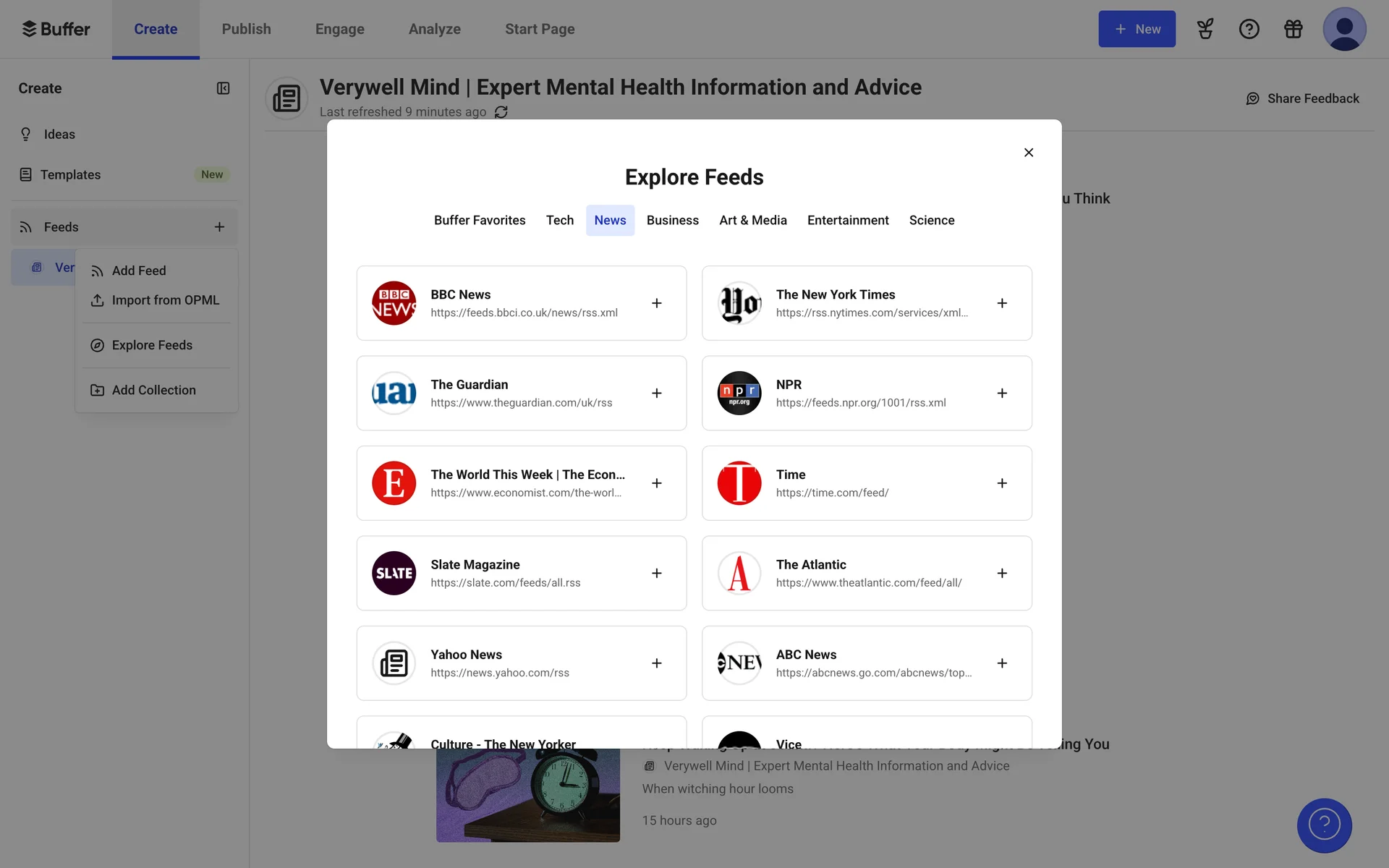Open sleep mask alarm clock article thumbnail
1389x868 pixels.
[527, 794]
